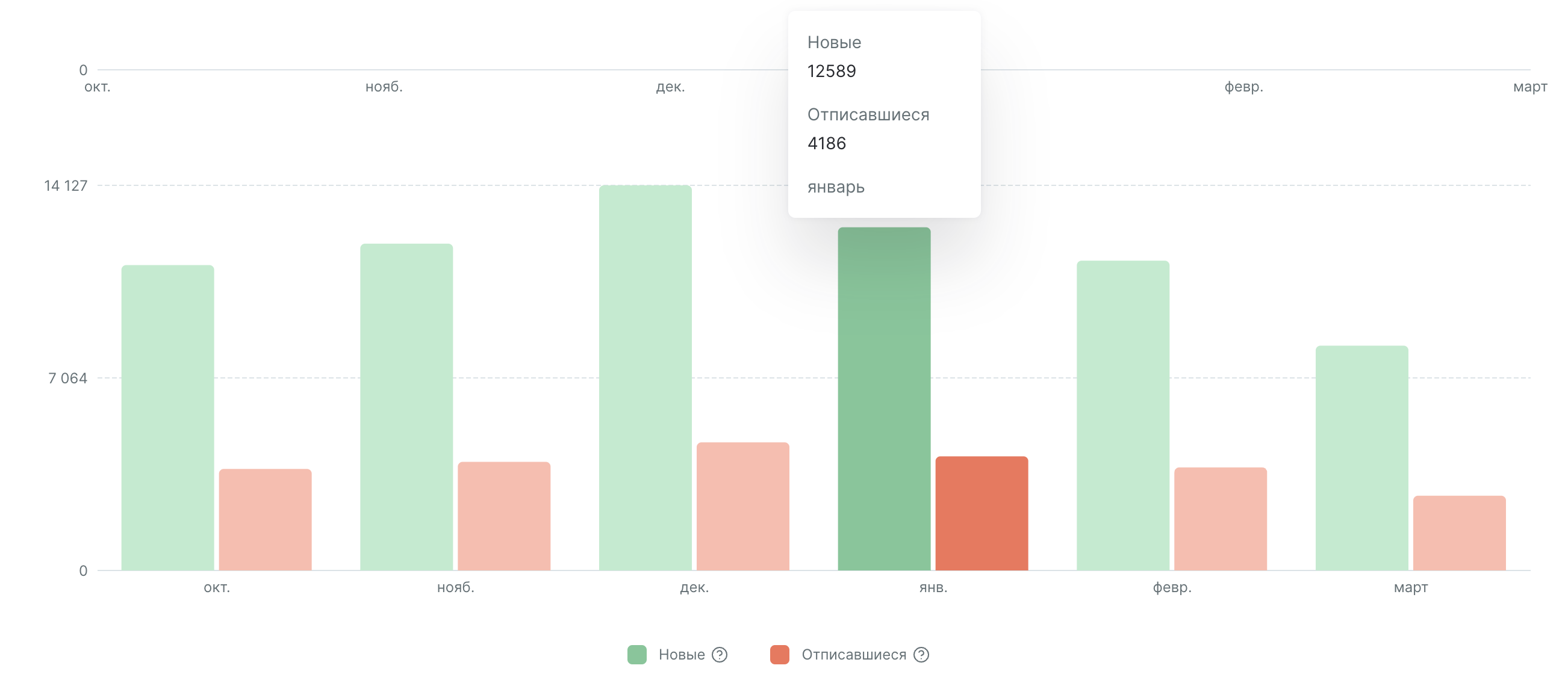1568x686 pixels.
Task: Click the help icon next to Новые legend
Action: click(720, 654)
